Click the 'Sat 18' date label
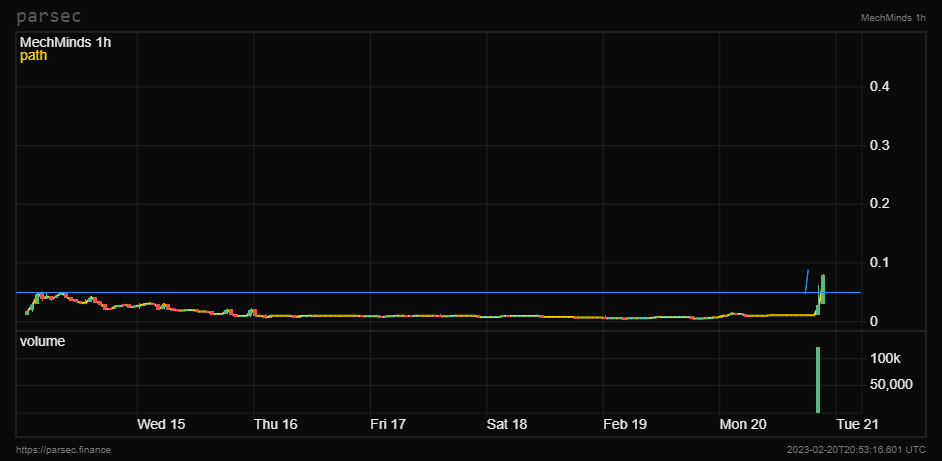The image size is (942, 461). pyautogui.click(x=507, y=424)
